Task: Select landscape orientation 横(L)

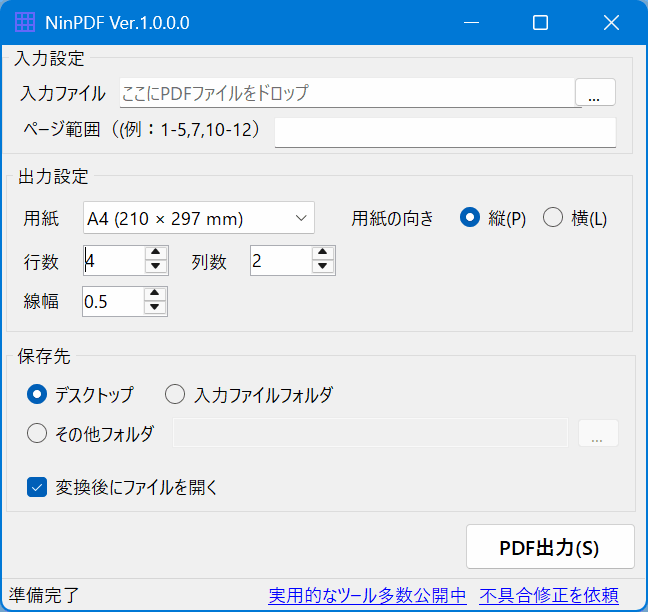Action: click(x=553, y=218)
